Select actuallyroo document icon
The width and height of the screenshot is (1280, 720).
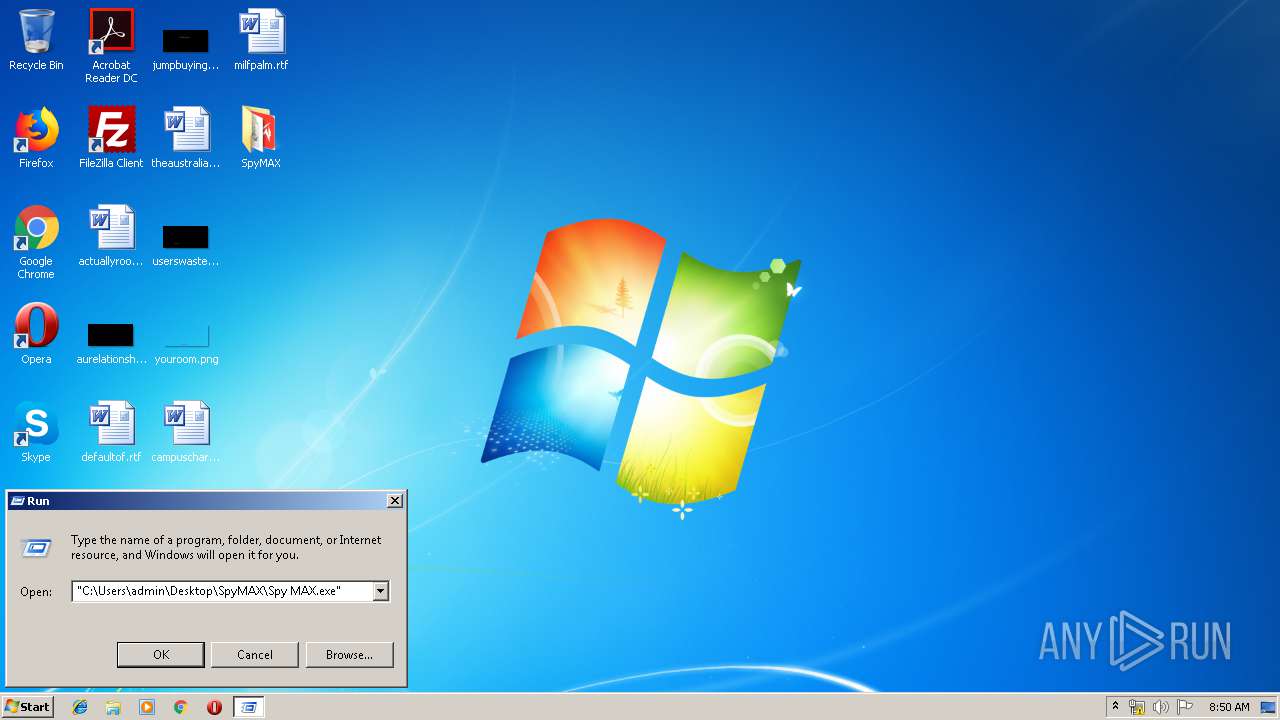[x=111, y=236]
